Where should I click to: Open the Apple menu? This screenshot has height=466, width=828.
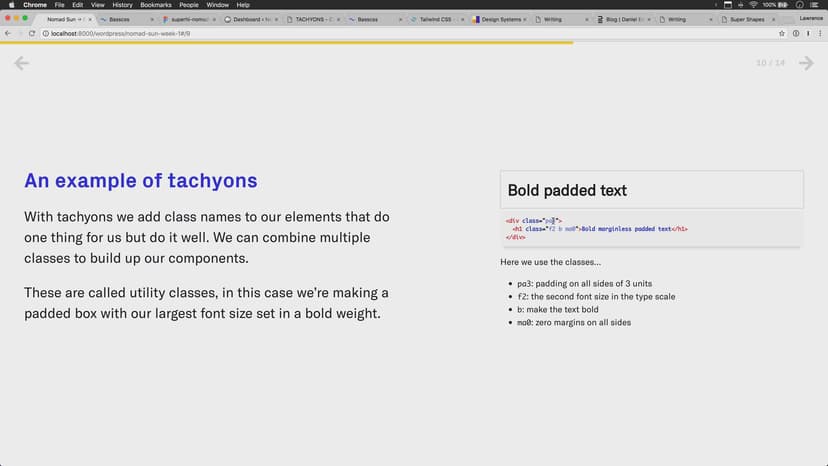click(x=8, y=5)
